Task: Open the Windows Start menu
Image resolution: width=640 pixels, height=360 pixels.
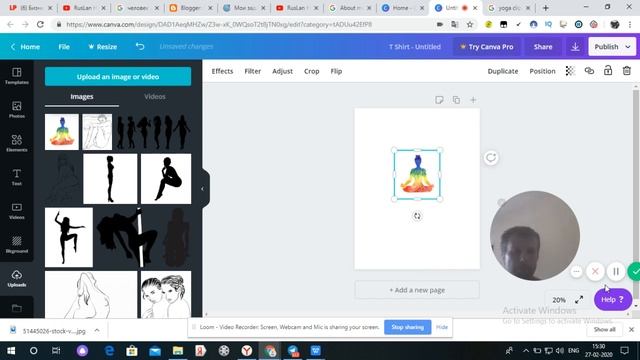Action: 11,351
